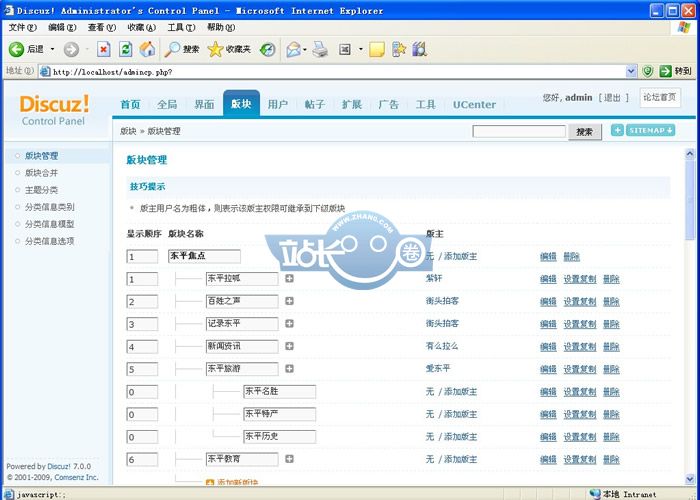
Task: Click 编辑 link in 东平焦点 row
Action: point(548,257)
